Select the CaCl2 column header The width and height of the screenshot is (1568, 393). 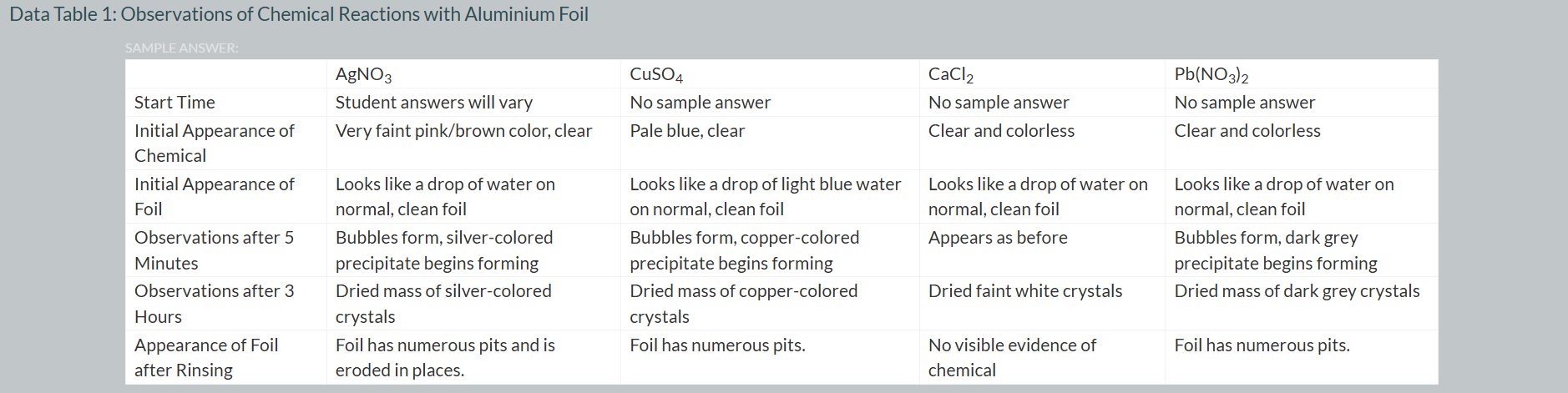pyautogui.click(x=950, y=74)
